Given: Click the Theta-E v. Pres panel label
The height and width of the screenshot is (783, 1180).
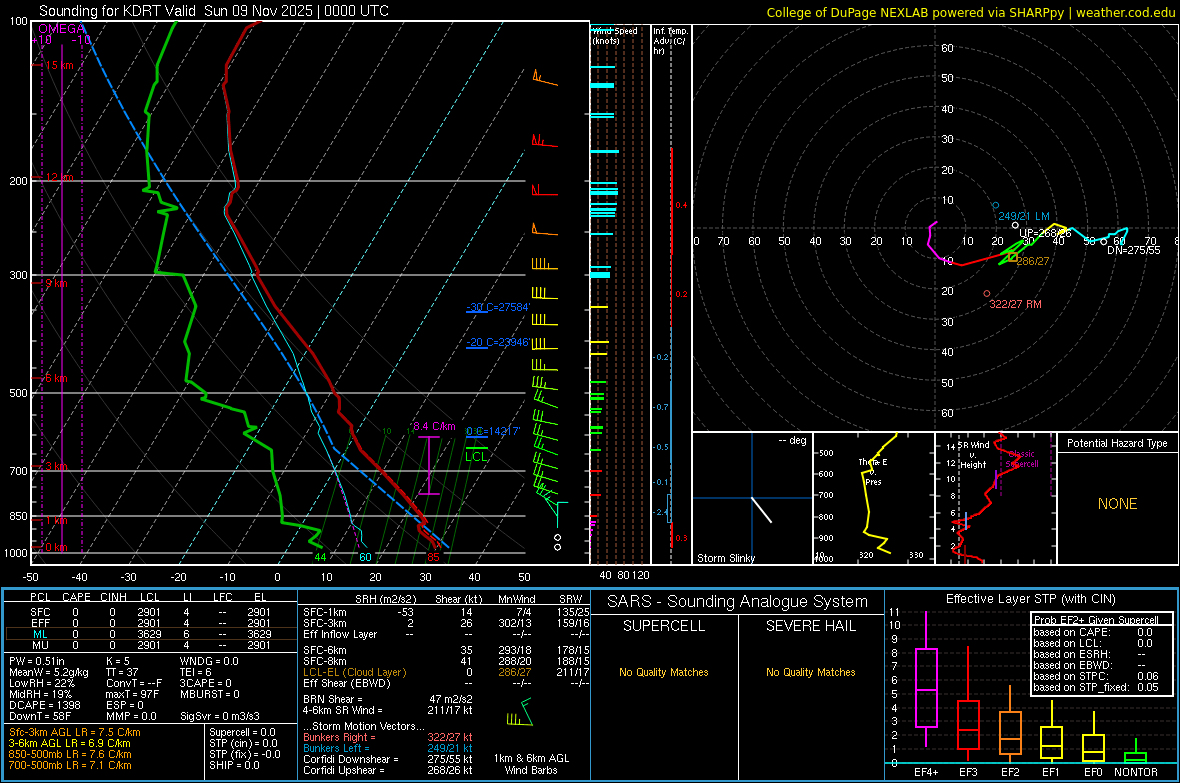Looking at the screenshot, I should 873,472.
